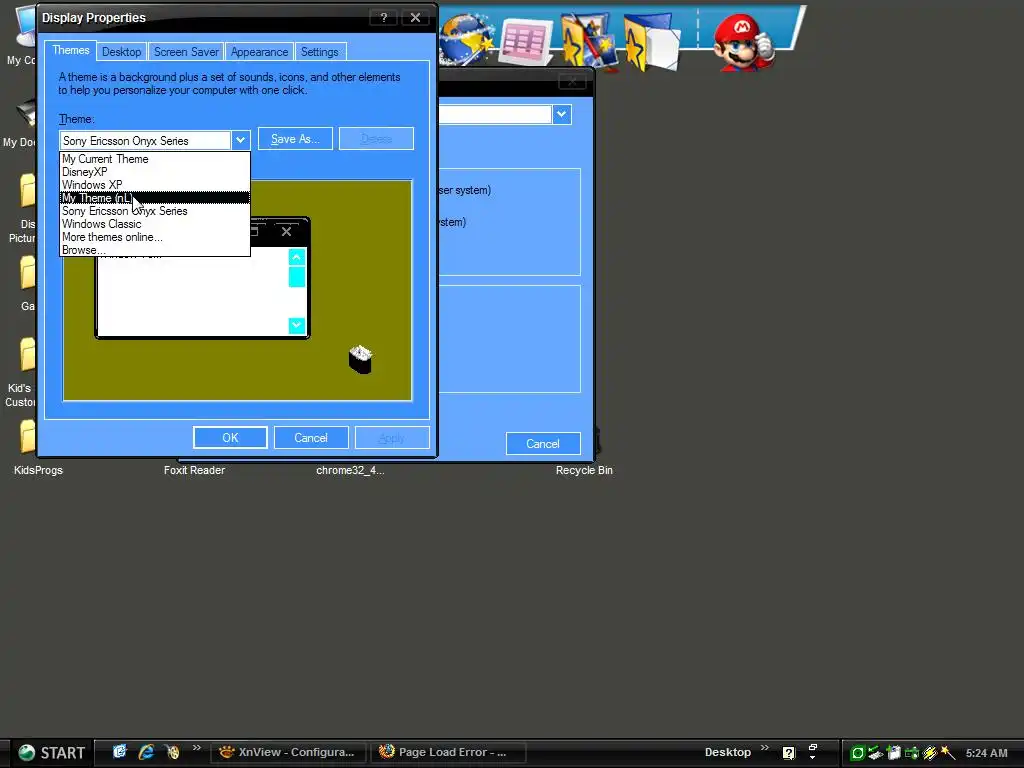
Task: Launch Internet Explorer from quick launch
Action: 146,752
